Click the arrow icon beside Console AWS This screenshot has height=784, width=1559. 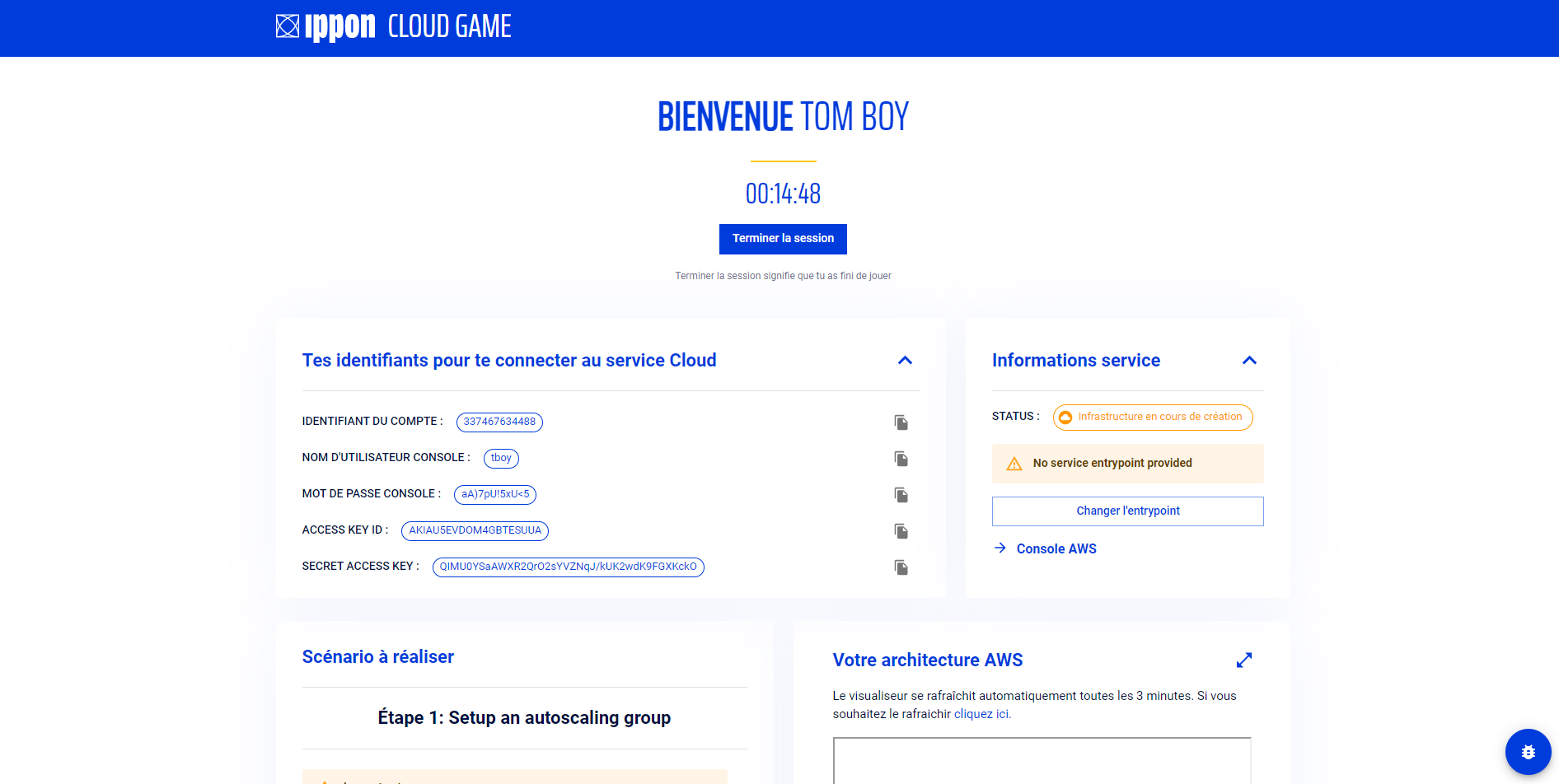click(1000, 548)
